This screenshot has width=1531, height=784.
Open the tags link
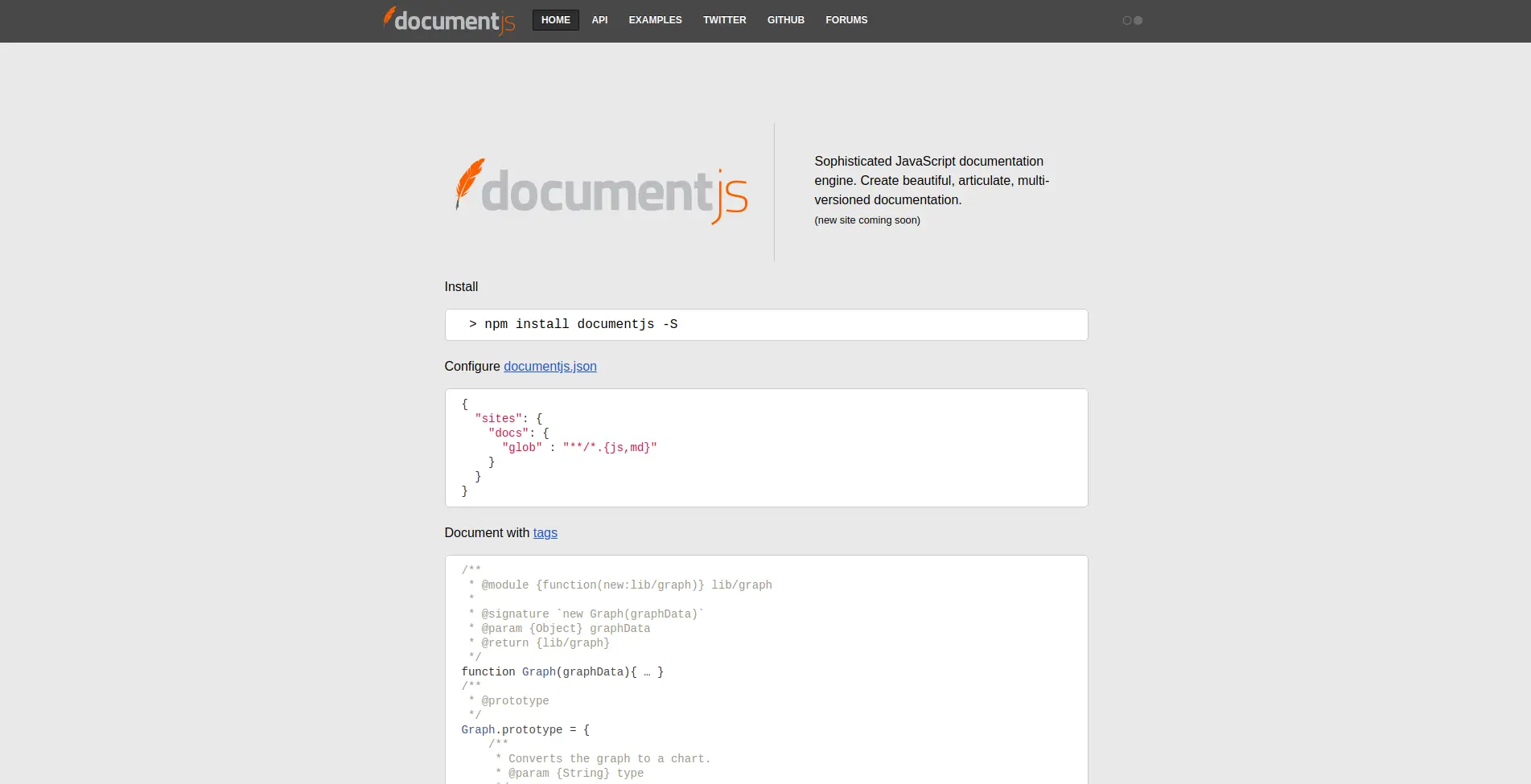tap(545, 532)
